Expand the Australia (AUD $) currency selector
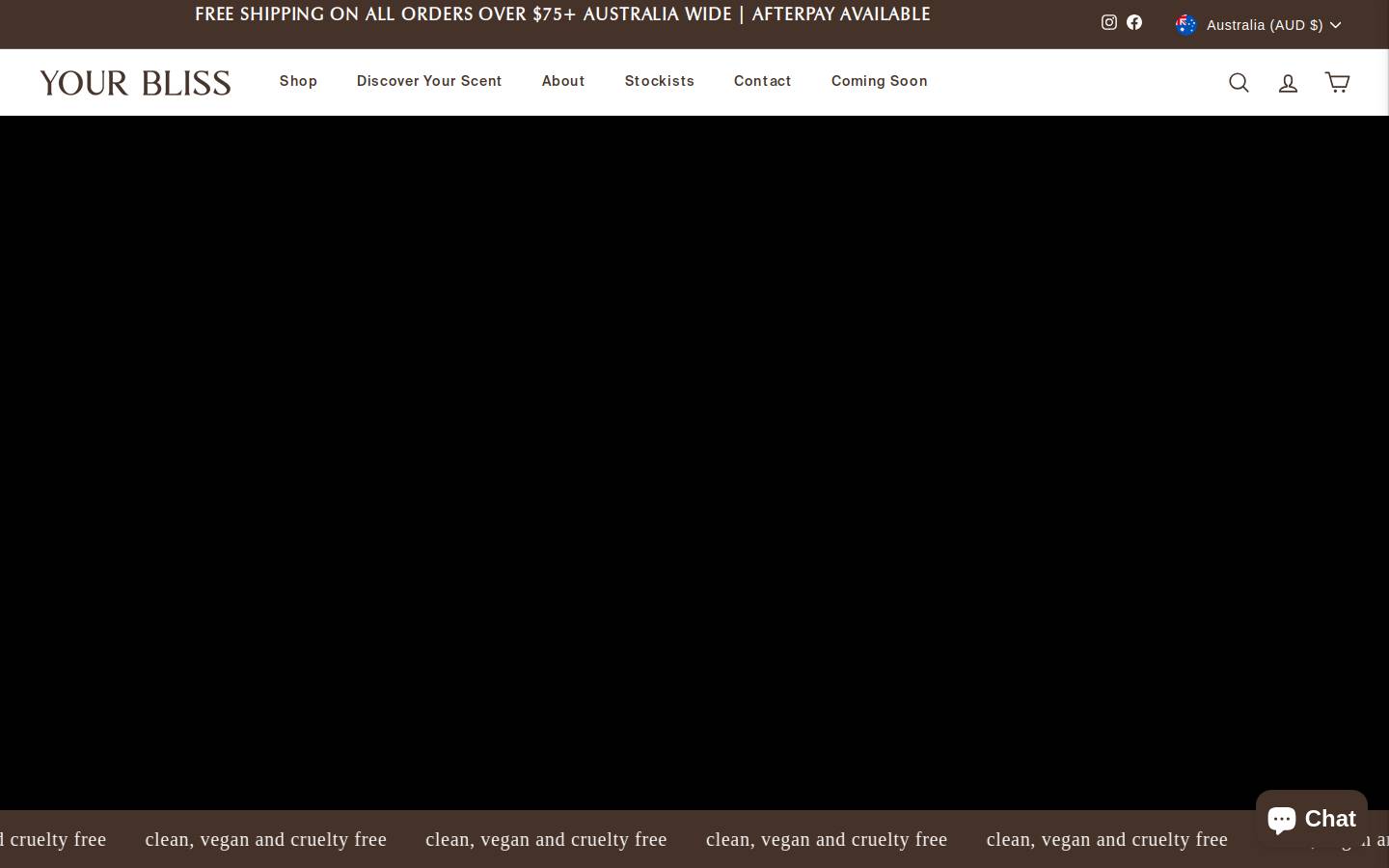 pyautogui.click(x=1259, y=25)
